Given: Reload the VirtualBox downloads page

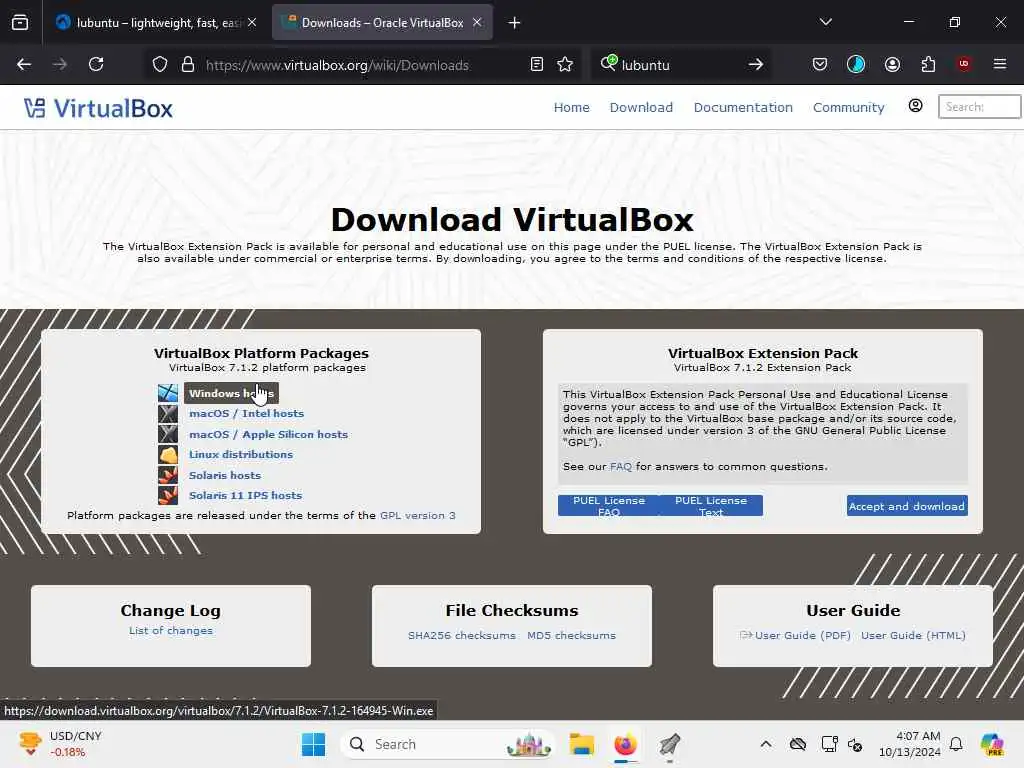Looking at the screenshot, I should point(96,64).
